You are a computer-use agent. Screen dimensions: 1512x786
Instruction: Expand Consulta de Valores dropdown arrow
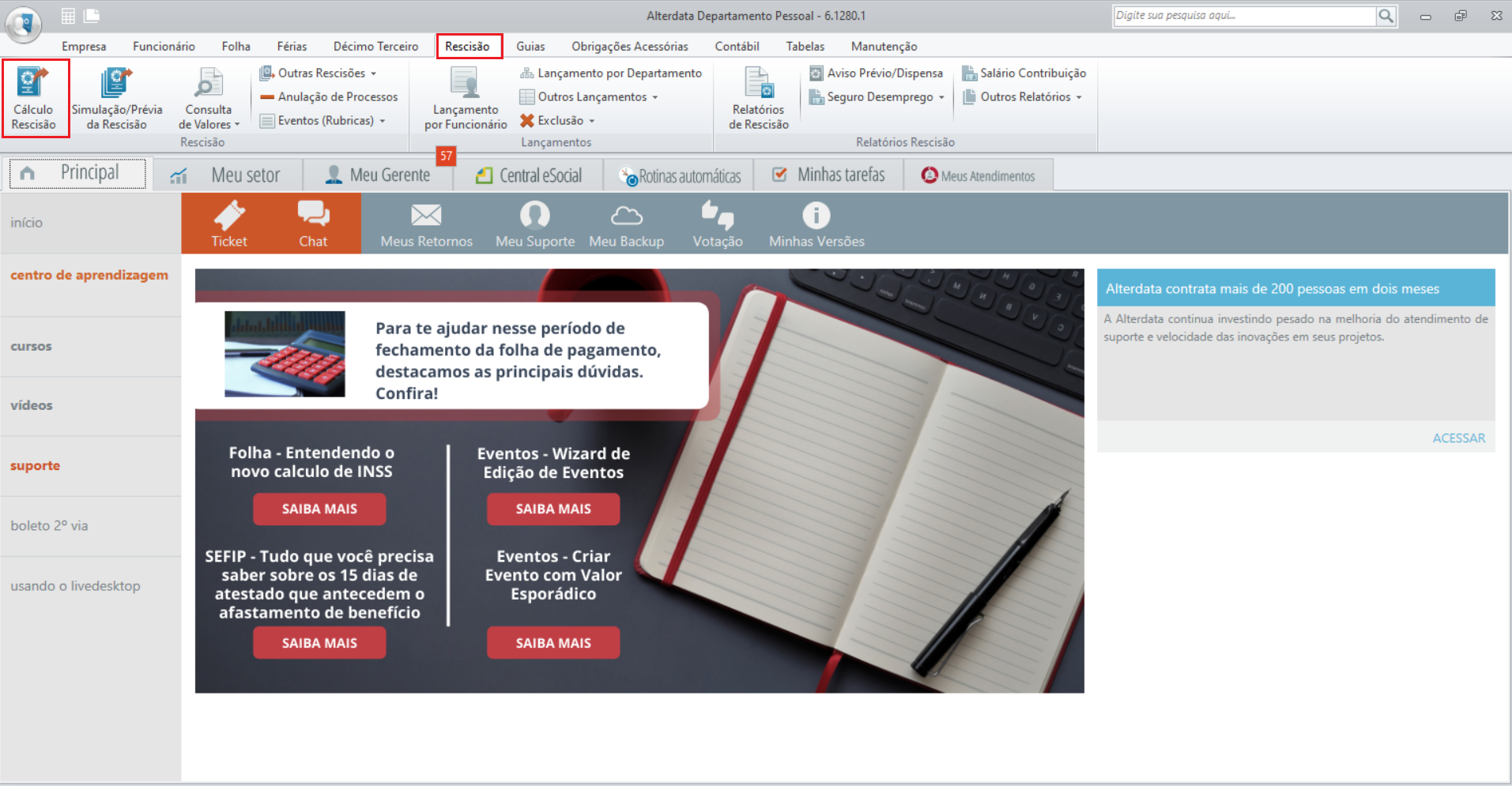[x=236, y=125]
